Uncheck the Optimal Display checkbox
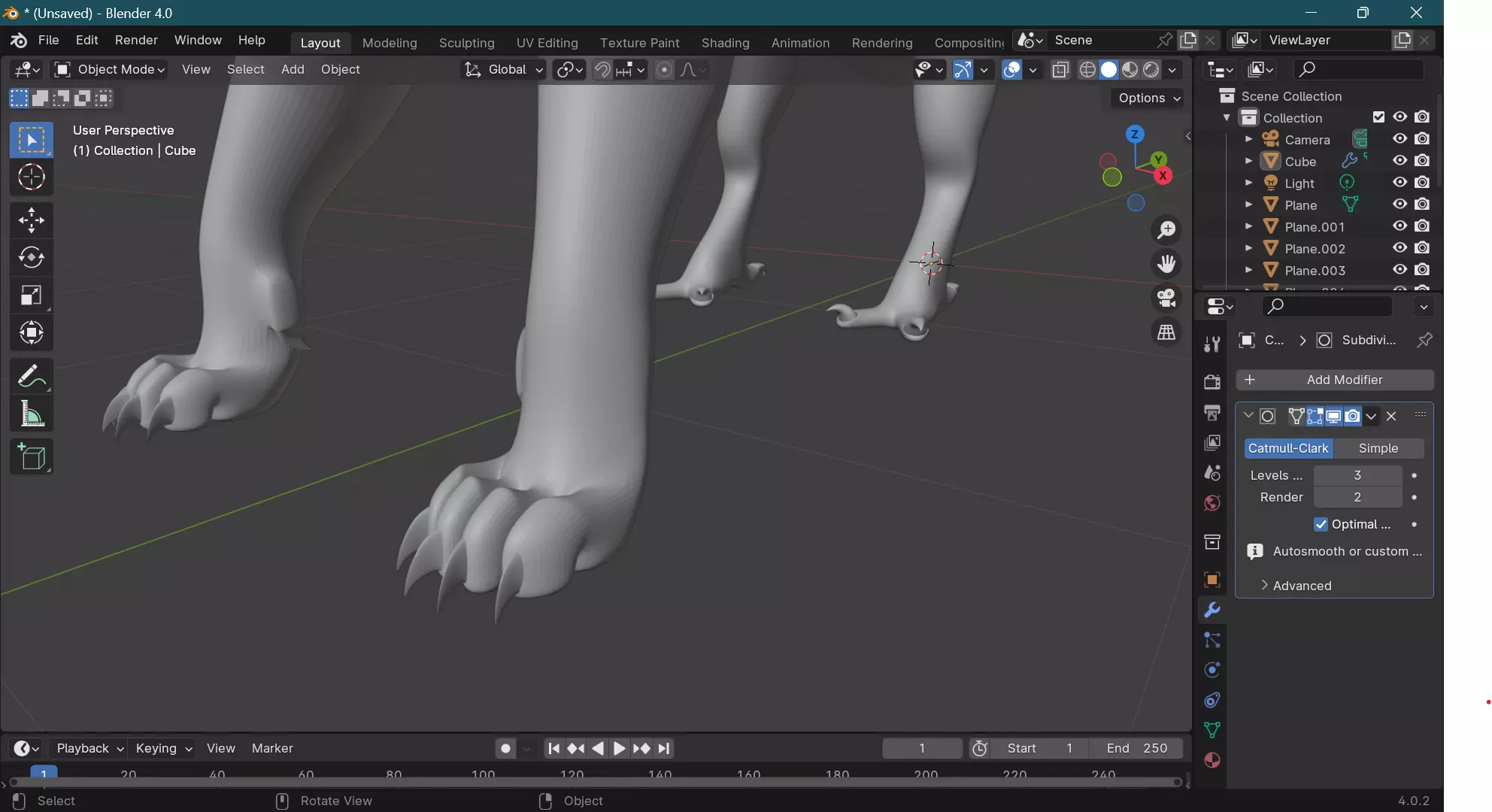The width and height of the screenshot is (1492, 812). (1321, 524)
